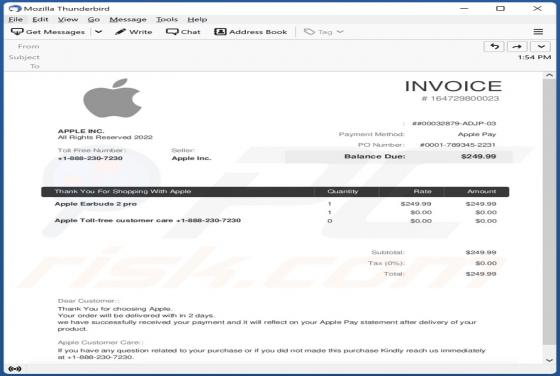The height and width of the screenshot is (376, 560).
Task: Click the toll free number +1-888-230-7230 under APPLE INC.
Action: [x=90, y=158]
